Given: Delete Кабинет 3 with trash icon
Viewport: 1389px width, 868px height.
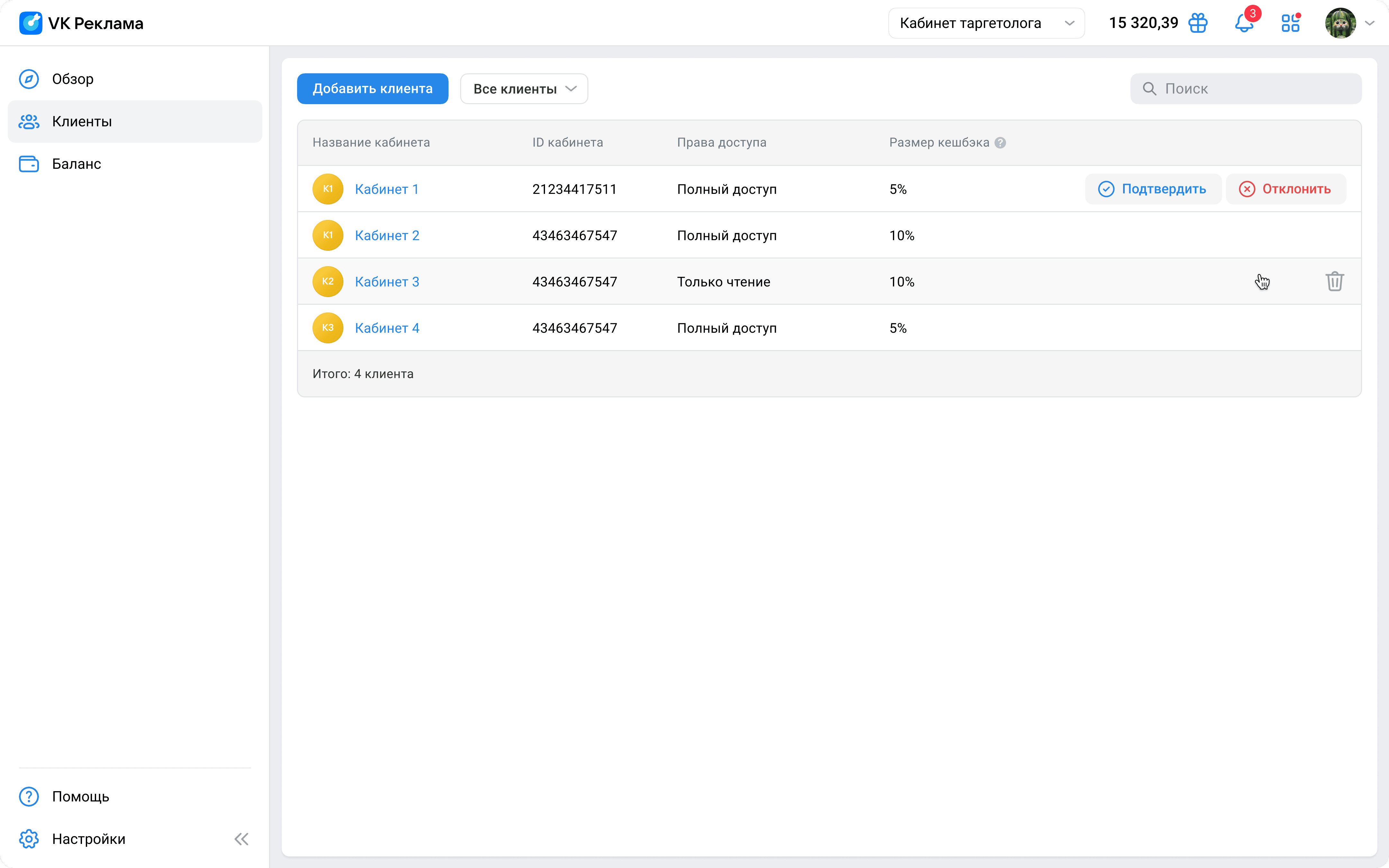Looking at the screenshot, I should 1334,281.
